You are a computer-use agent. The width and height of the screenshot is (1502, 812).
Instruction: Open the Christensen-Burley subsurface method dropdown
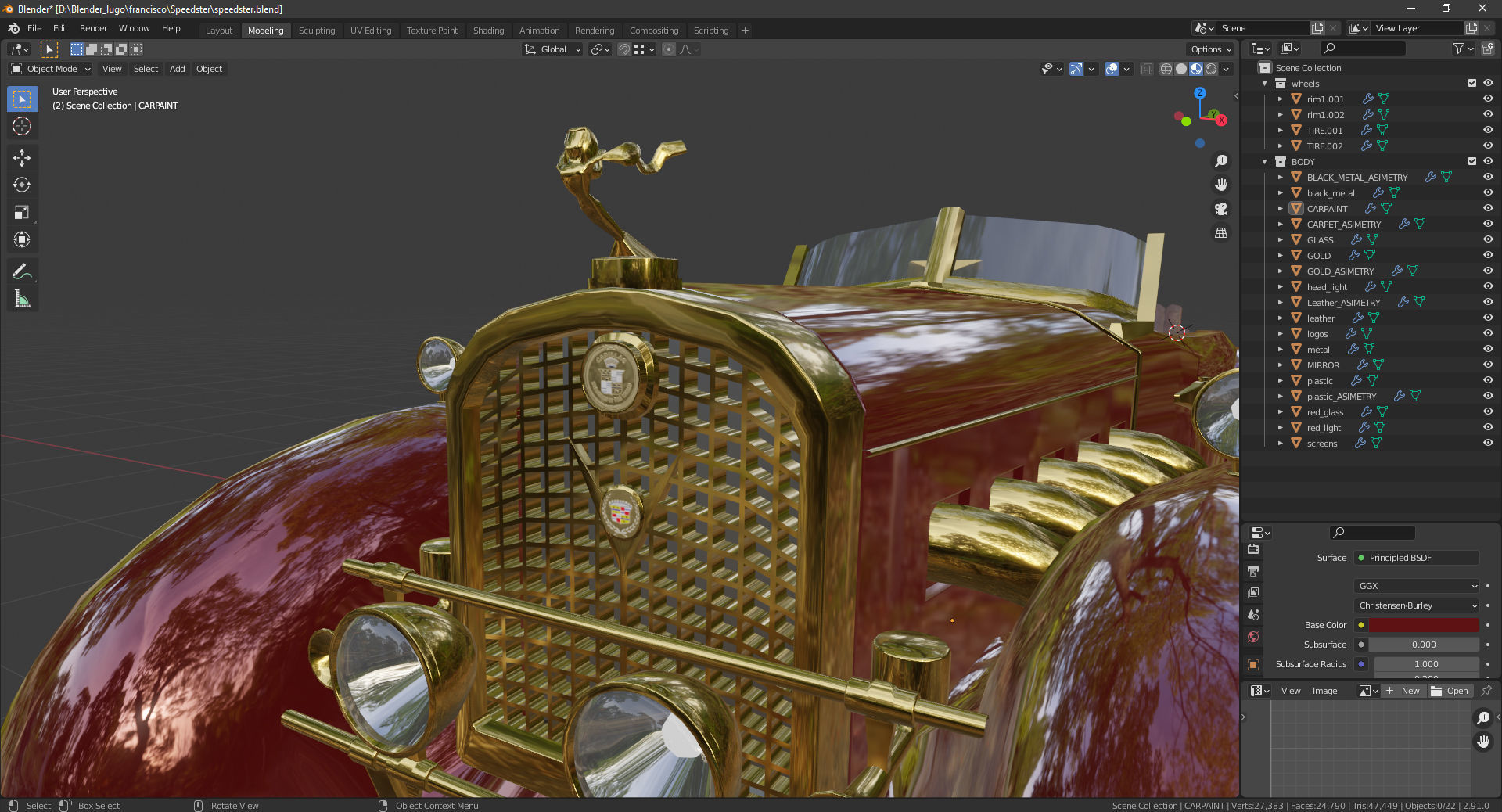click(x=1416, y=605)
